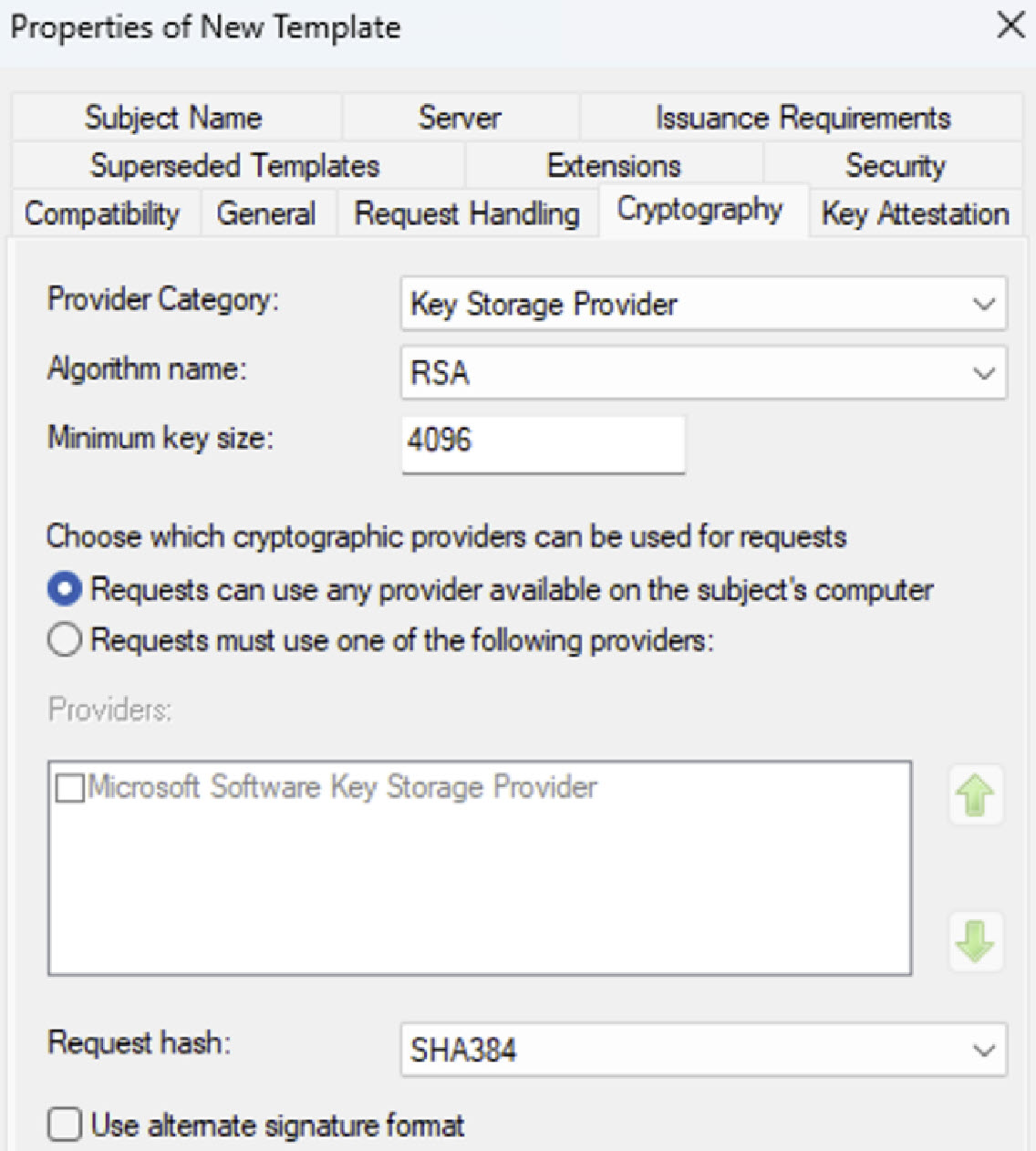Switch to the Security tab
Screen dimensions: 1036x1151
(x=895, y=166)
